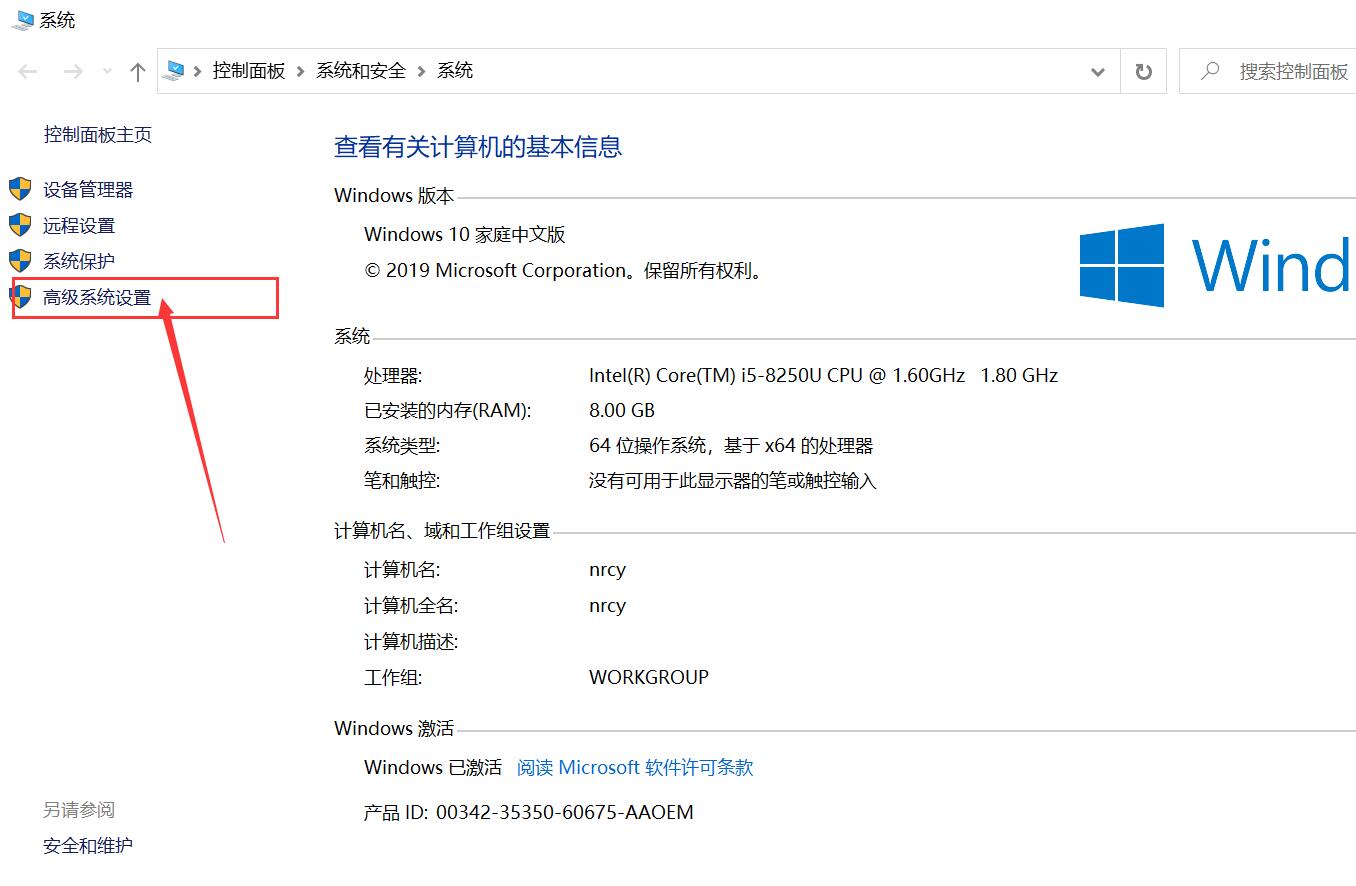Click the 系统 window title icon
The image size is (1356, 886).
click(x=21, y=20)
